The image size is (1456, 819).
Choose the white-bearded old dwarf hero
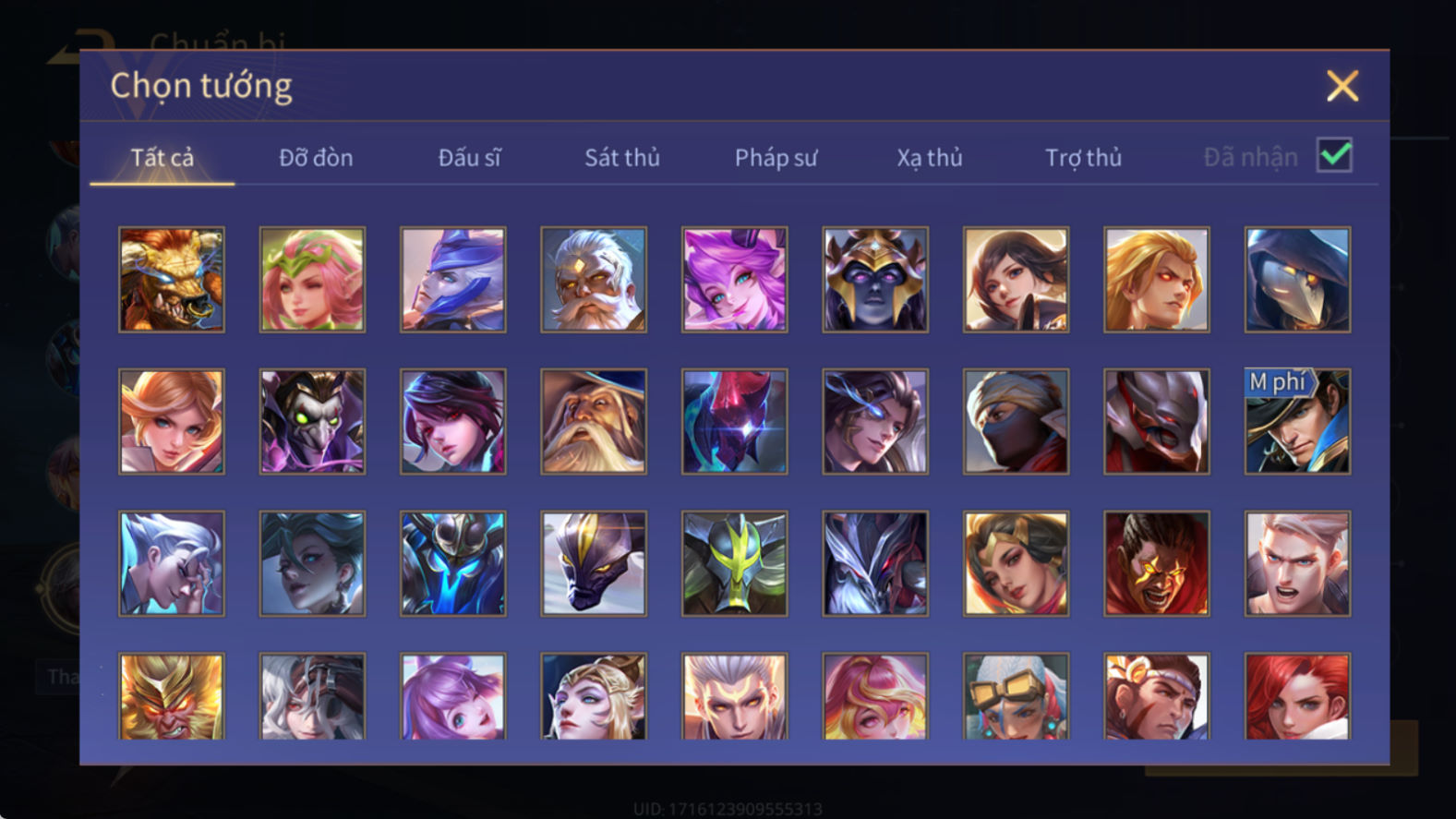click(594, 280)
